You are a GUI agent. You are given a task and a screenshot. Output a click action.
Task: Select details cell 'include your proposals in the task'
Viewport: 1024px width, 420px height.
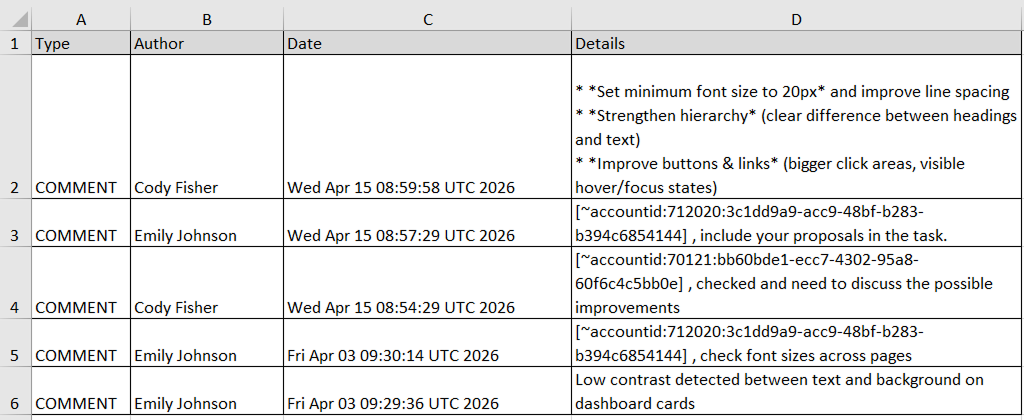point(797,223)
